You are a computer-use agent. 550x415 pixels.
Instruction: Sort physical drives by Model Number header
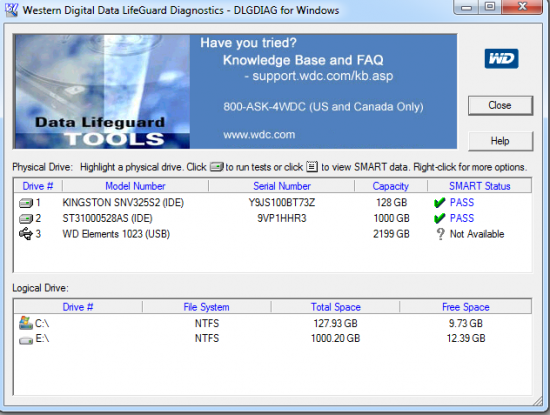coord(135,186)
